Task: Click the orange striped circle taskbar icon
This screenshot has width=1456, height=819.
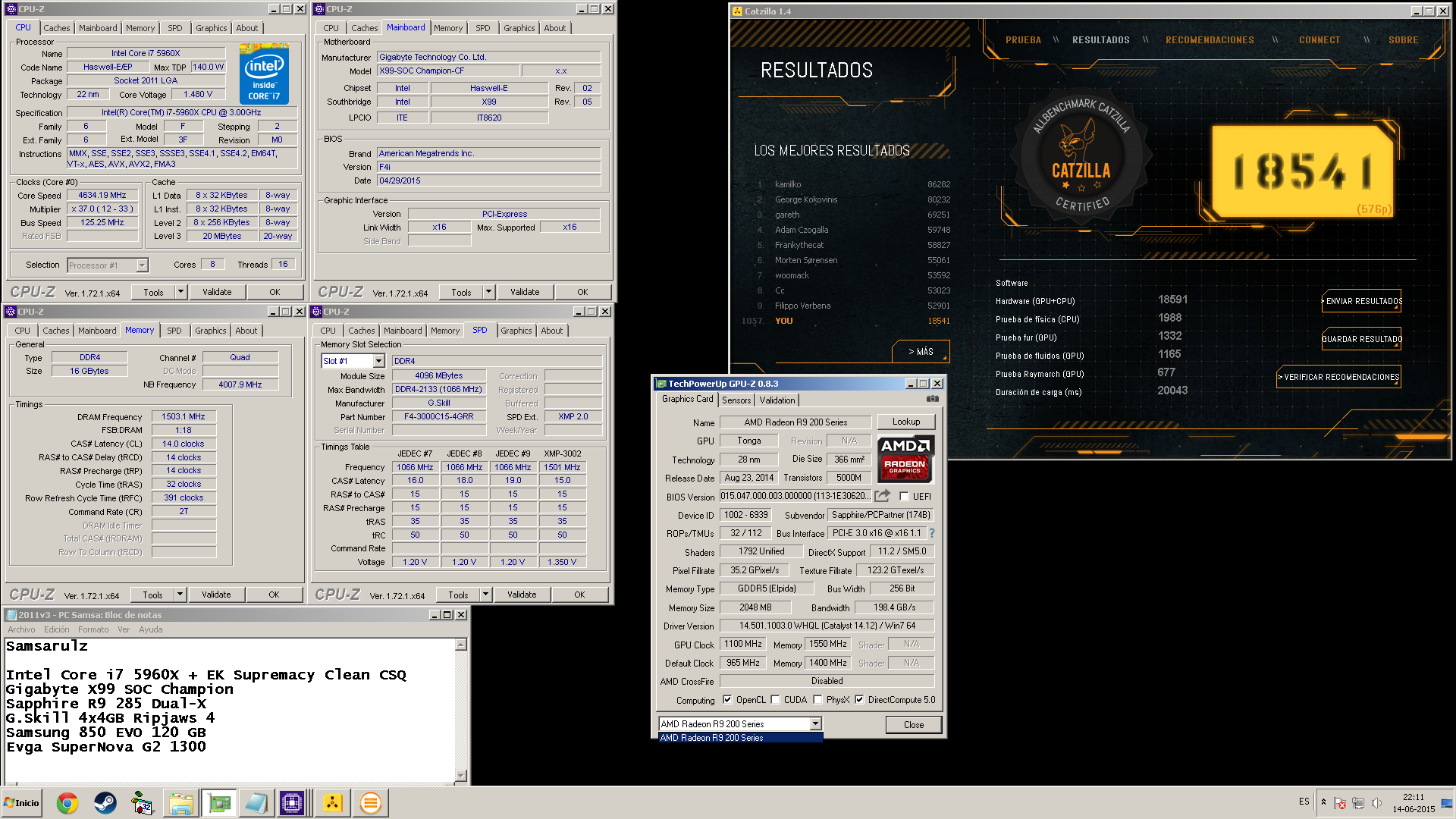Action: [370, 803]
